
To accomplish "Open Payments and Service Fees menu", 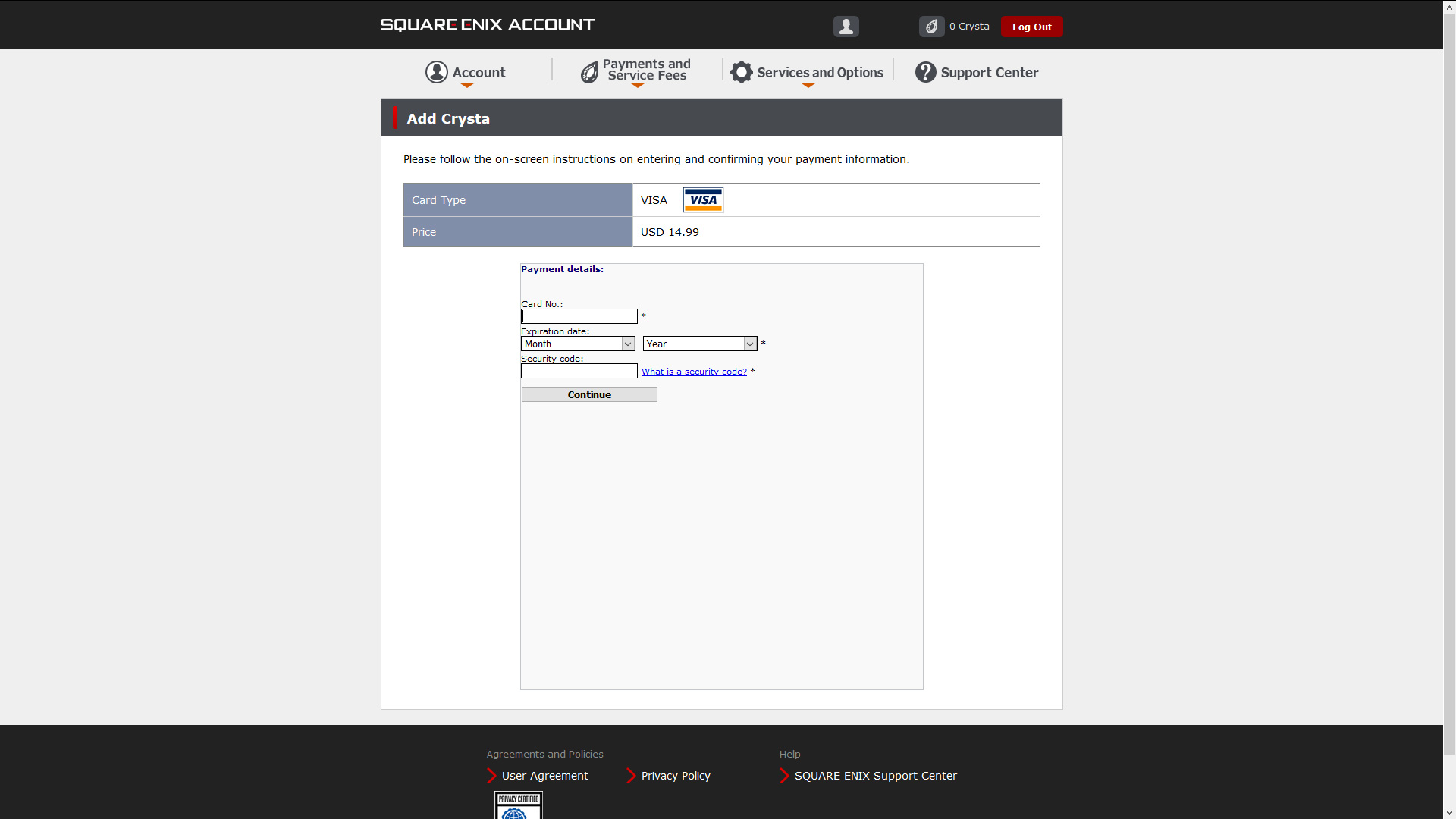I will point(635,71).
